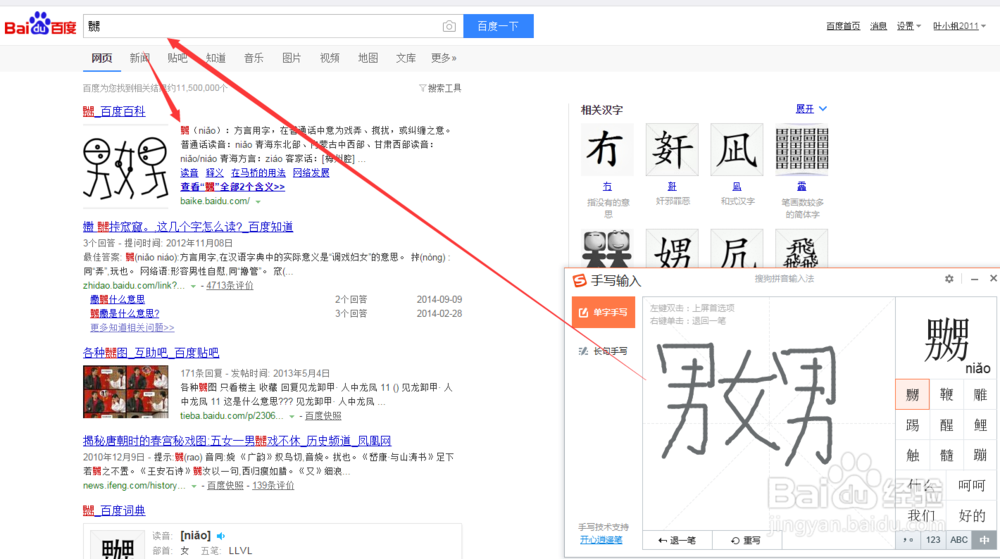The height and width of the screenshot is (559, 1000).
Task: Expand baike.baidu.com dropdown arrow
Action: coord(258,201)
